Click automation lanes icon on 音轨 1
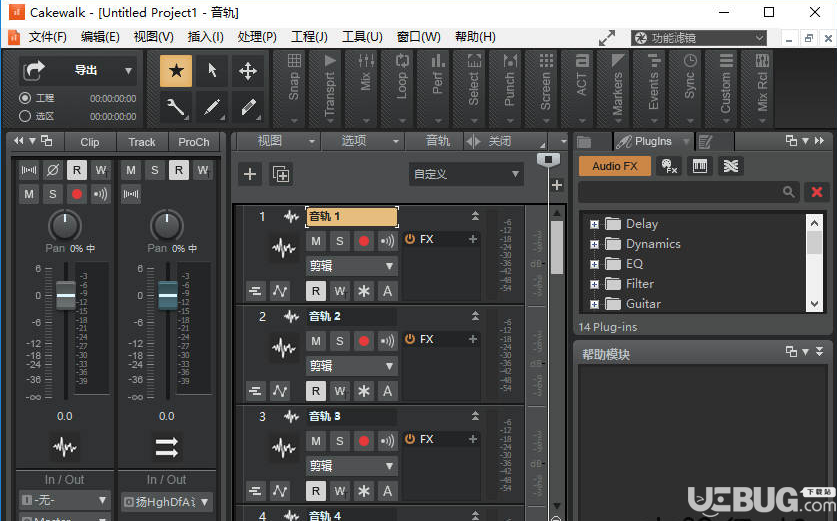837x521 pixels. [280, 291]
